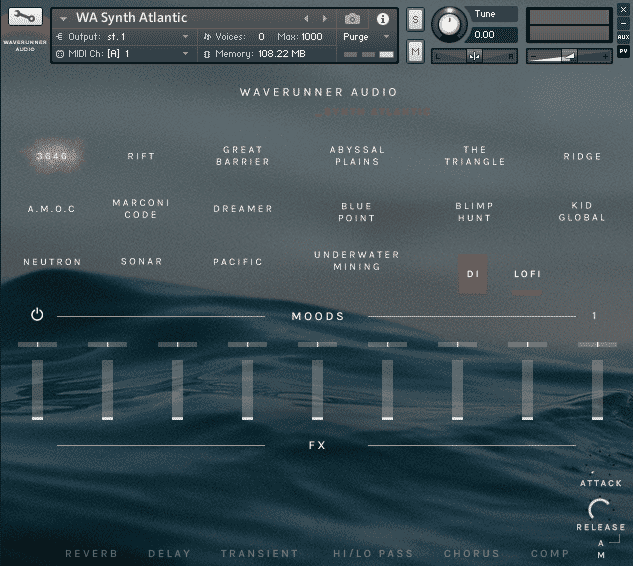The width and height of the screenshot is (633, 566).
Task: Click the Memory 108.22 MB readout
Action: (282, 54)
